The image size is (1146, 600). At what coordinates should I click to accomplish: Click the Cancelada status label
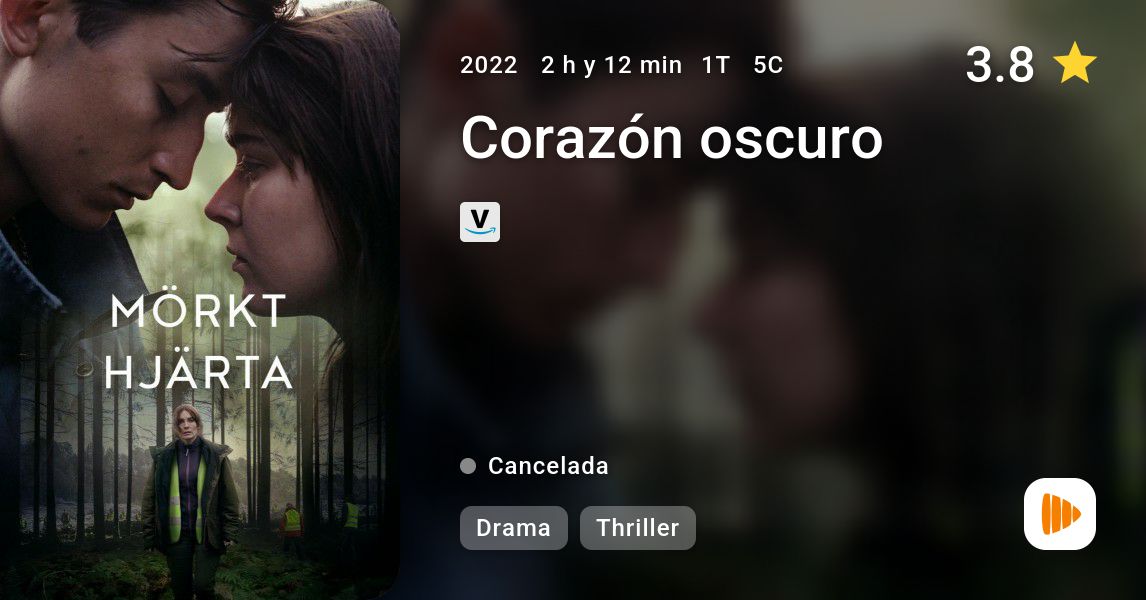(x=548, y=466)
